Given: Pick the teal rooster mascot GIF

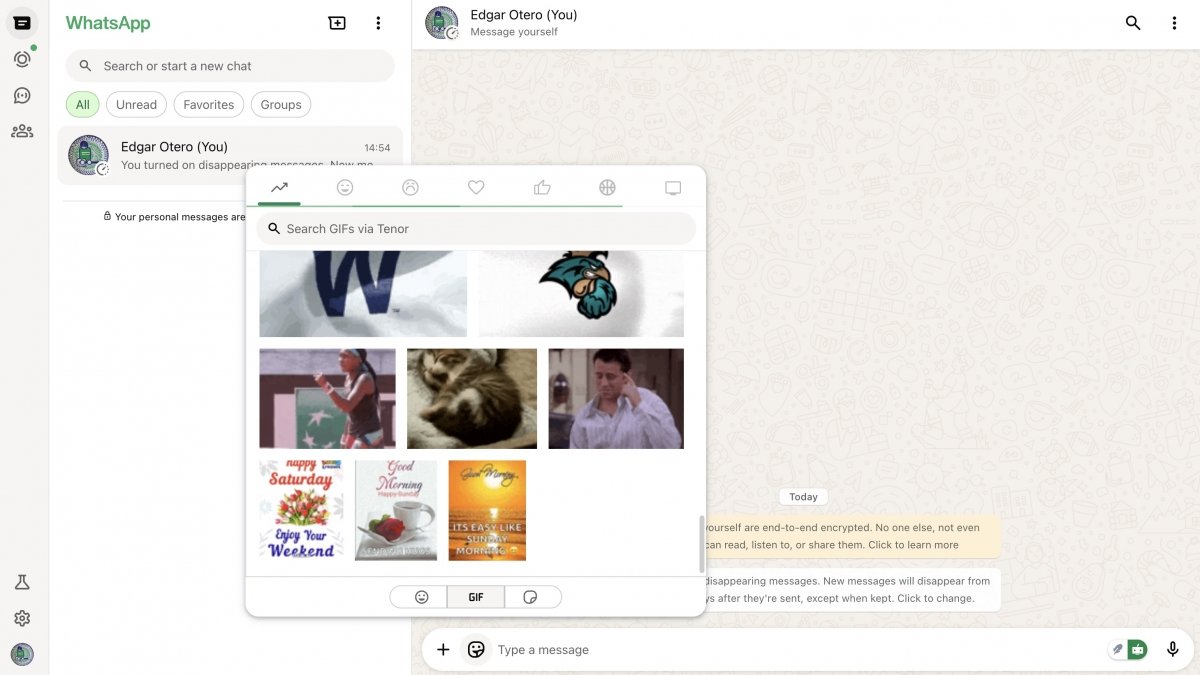Looking at the screenshot, I should [x=581, y=294].
